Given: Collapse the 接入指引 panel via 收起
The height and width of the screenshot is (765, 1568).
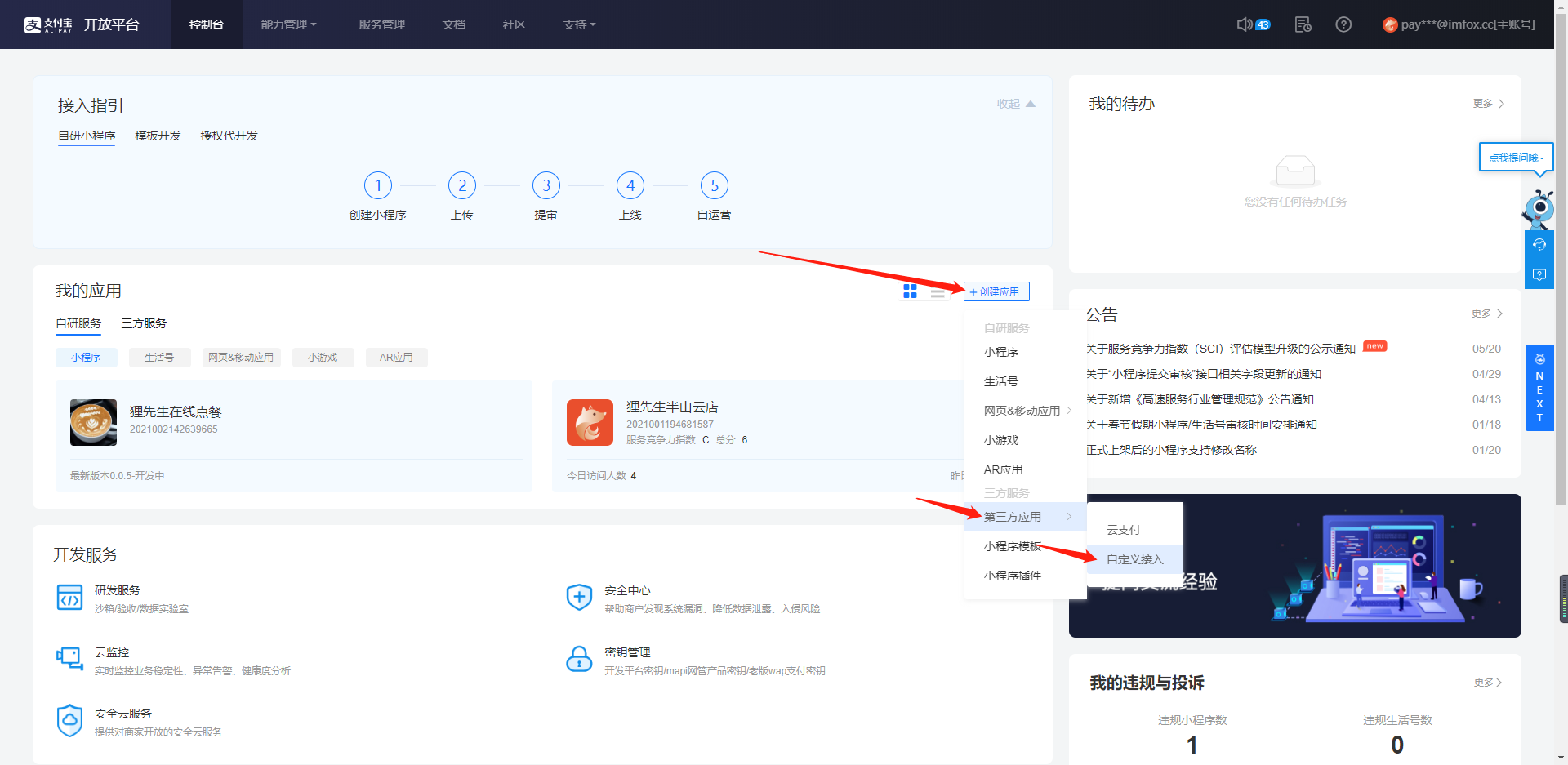Looking at the screenshot, I should coord(1016,104).
